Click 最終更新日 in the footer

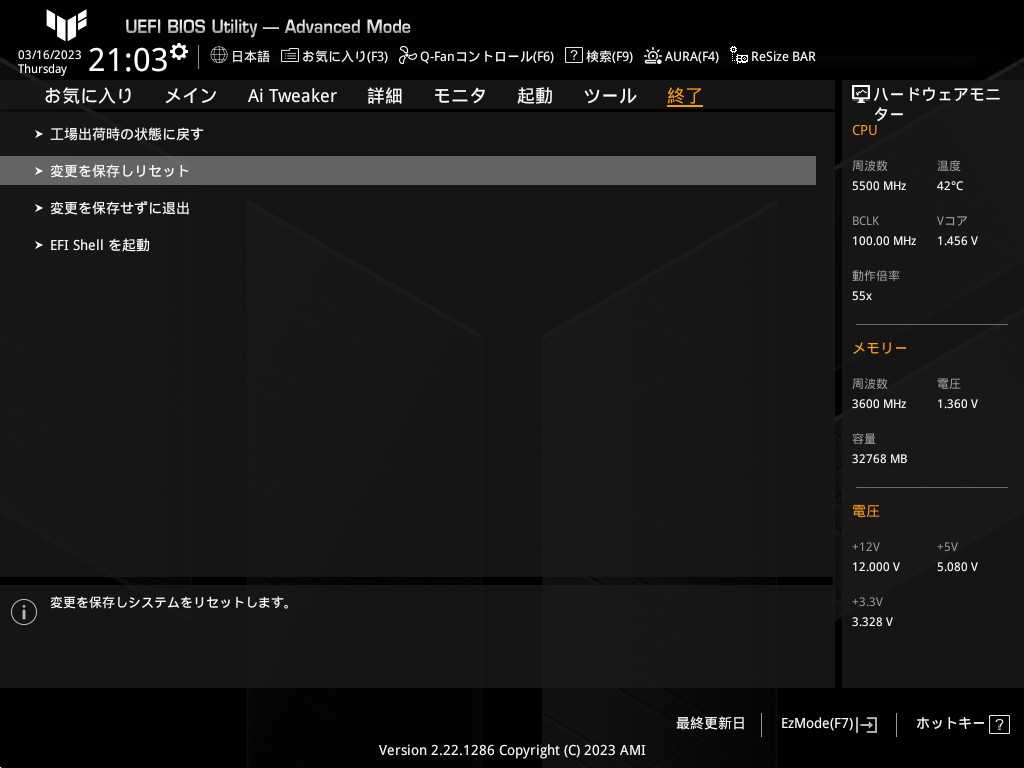(710, 724)
